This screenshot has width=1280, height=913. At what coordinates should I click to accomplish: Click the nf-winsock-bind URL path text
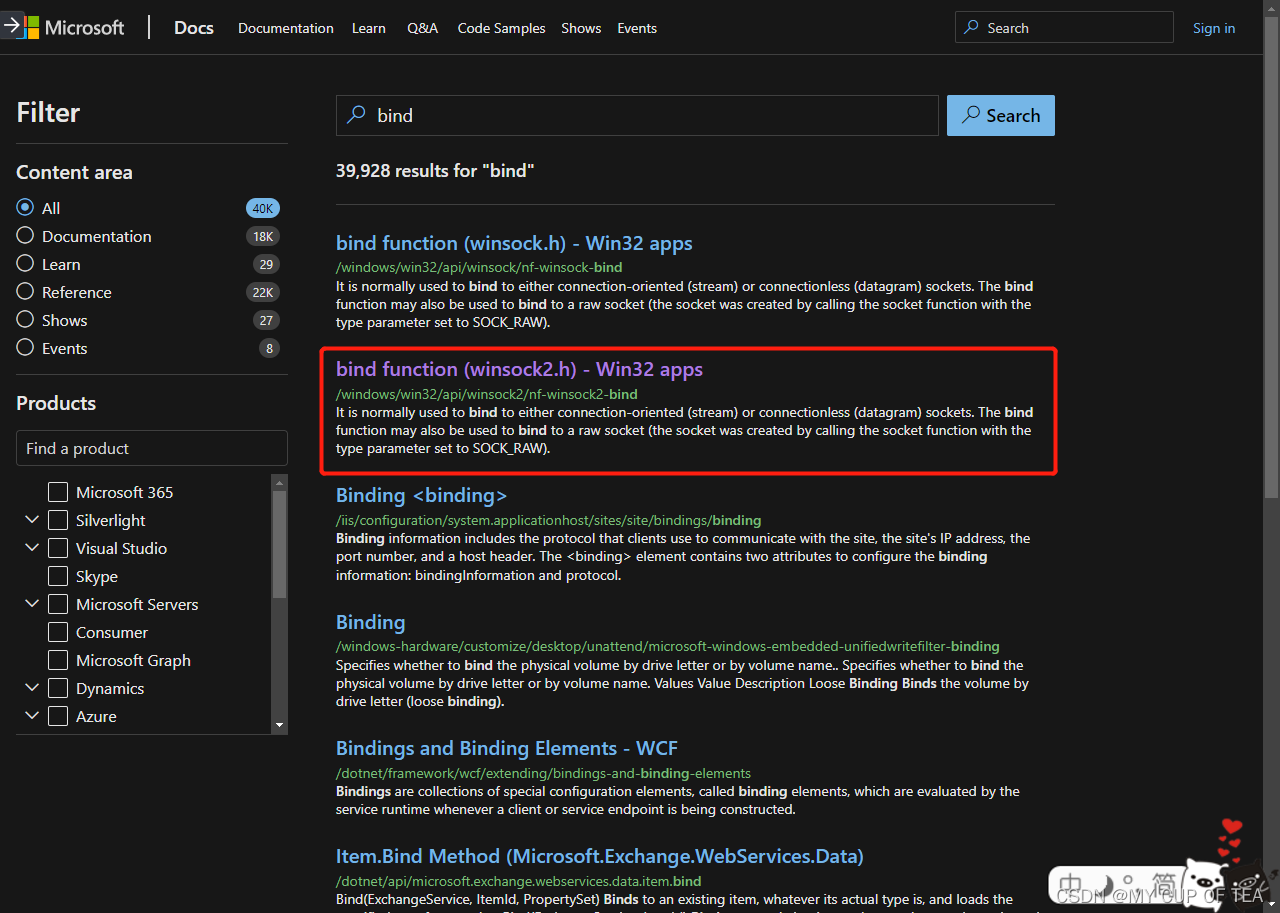479,267
